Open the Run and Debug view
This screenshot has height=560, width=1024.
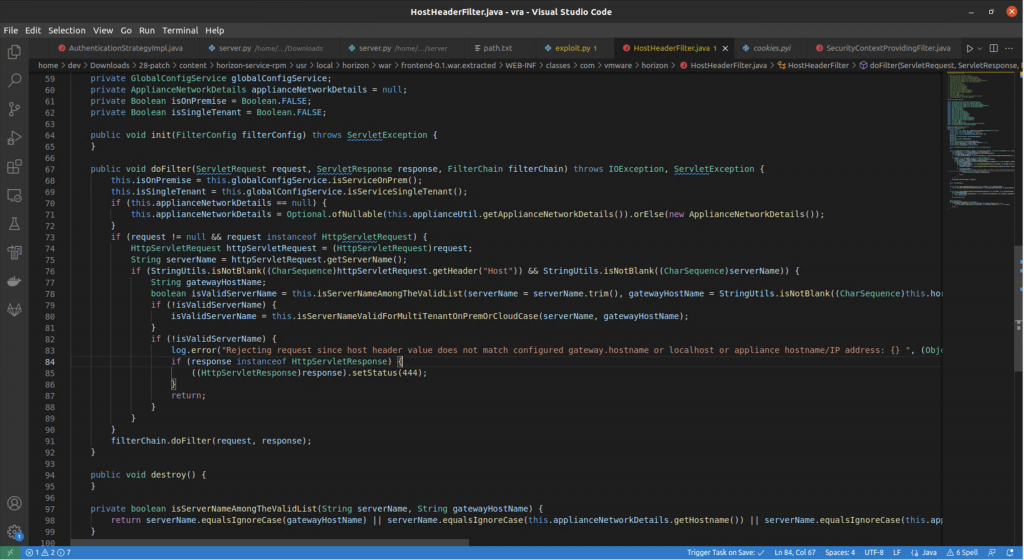[14, 138]
